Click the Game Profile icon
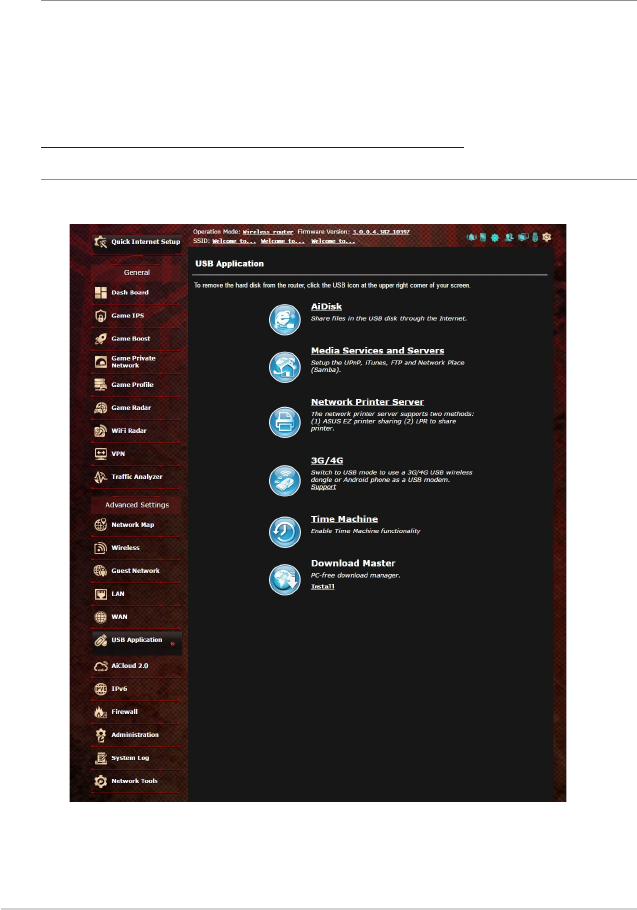The image size is (637, 910). click(101, 385)
